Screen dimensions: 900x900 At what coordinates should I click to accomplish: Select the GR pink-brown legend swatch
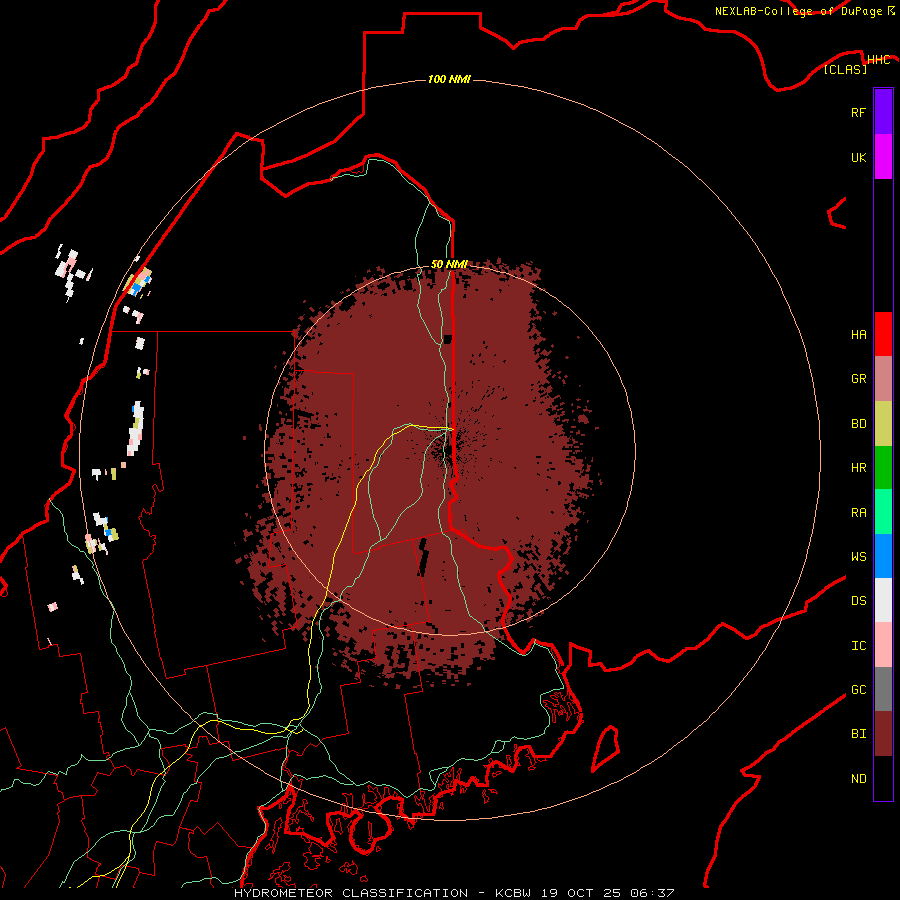point(883,379)
